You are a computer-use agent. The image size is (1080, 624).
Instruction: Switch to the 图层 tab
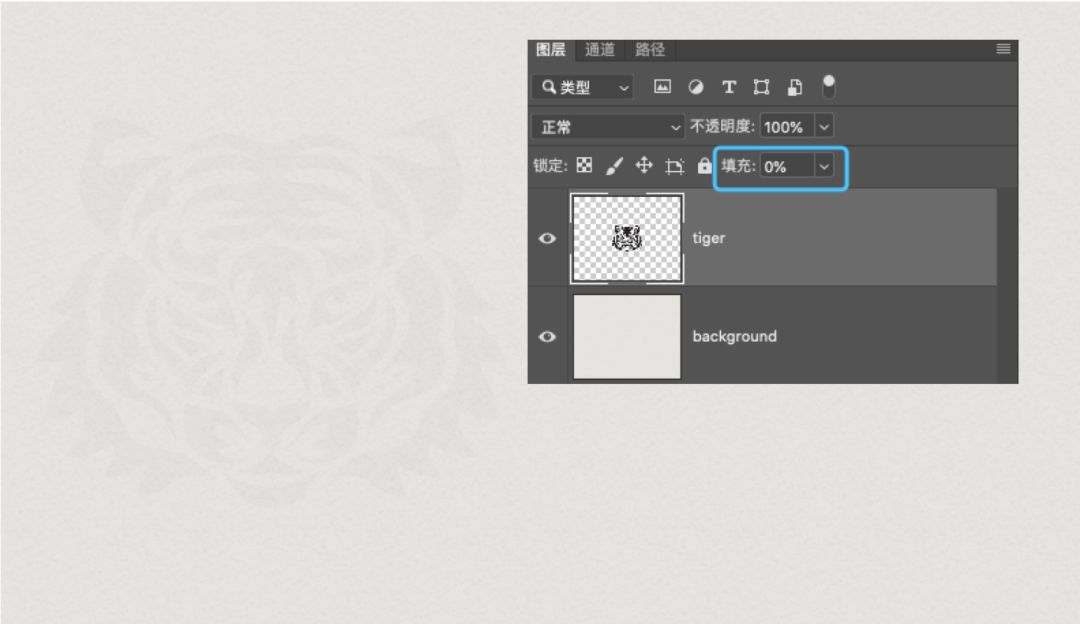(x=550, y=50)
